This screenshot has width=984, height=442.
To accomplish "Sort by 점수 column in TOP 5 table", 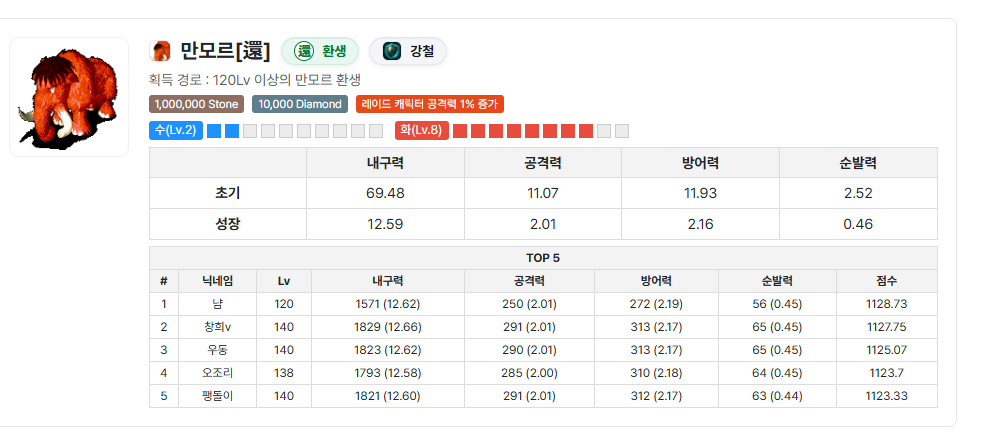I will [887, 281].
